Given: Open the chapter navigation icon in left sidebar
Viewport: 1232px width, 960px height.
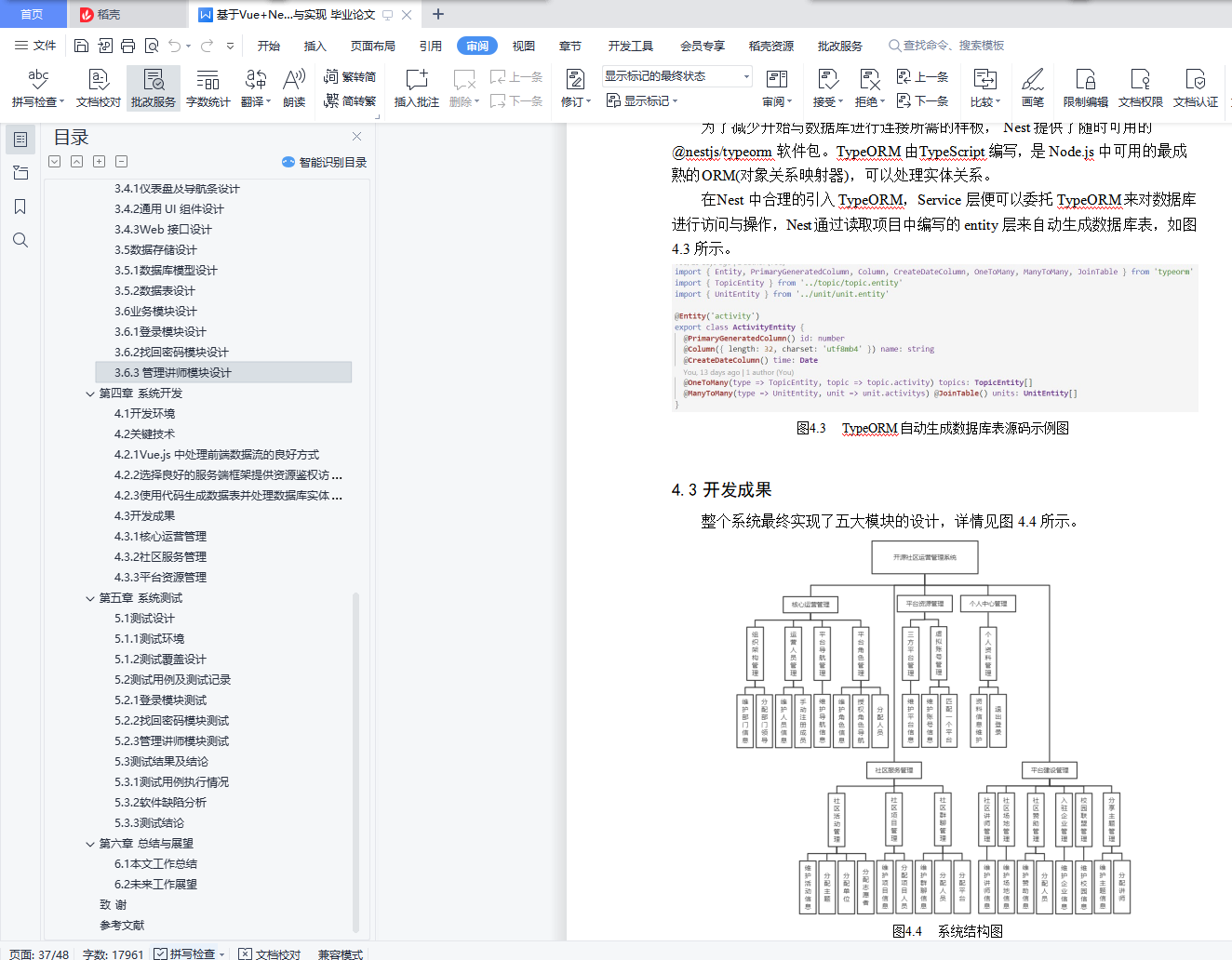Looking at the screenshot, I should (x=20, y=173).
